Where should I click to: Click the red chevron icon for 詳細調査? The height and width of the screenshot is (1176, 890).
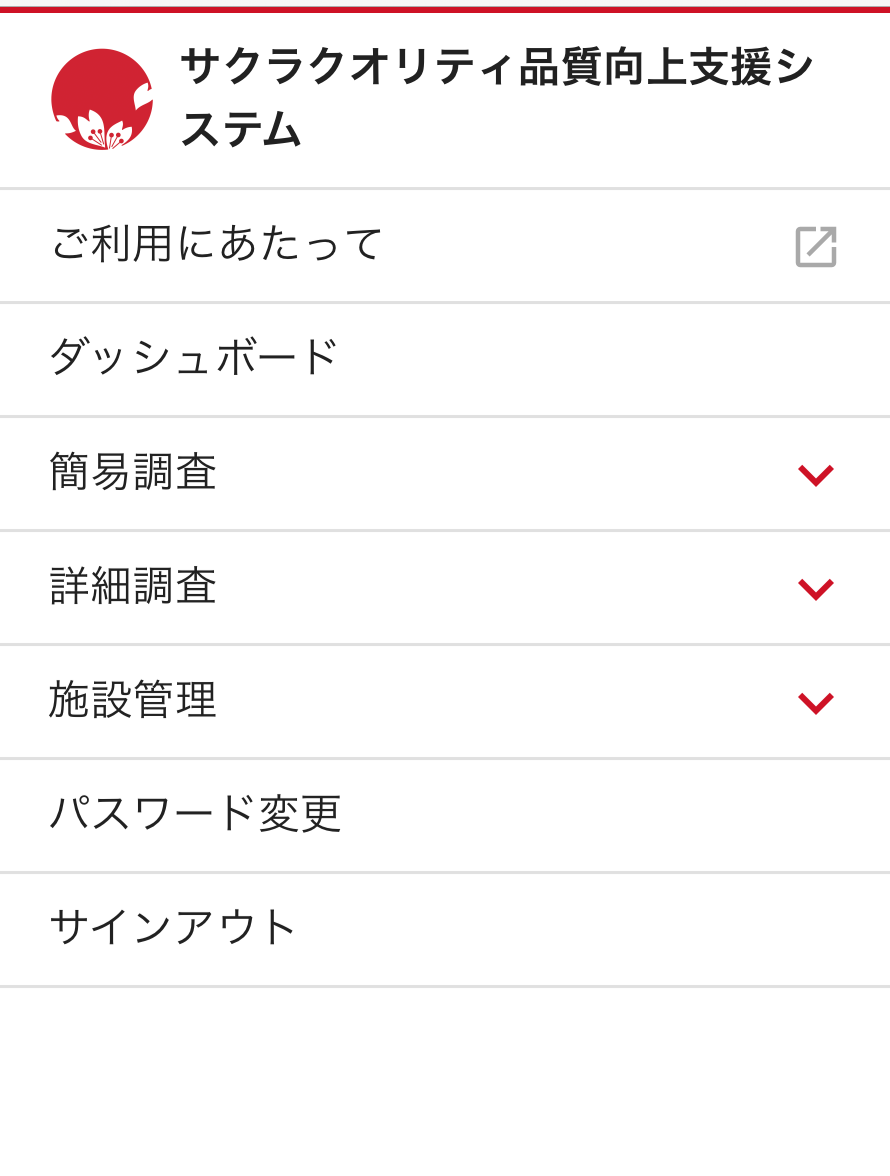pyautogui.click(x=815, y=589)
